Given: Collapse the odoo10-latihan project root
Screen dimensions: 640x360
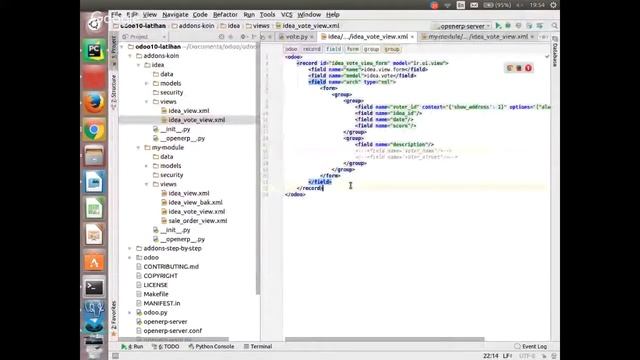Looking at the screenshot, I should tap(122, 47).
